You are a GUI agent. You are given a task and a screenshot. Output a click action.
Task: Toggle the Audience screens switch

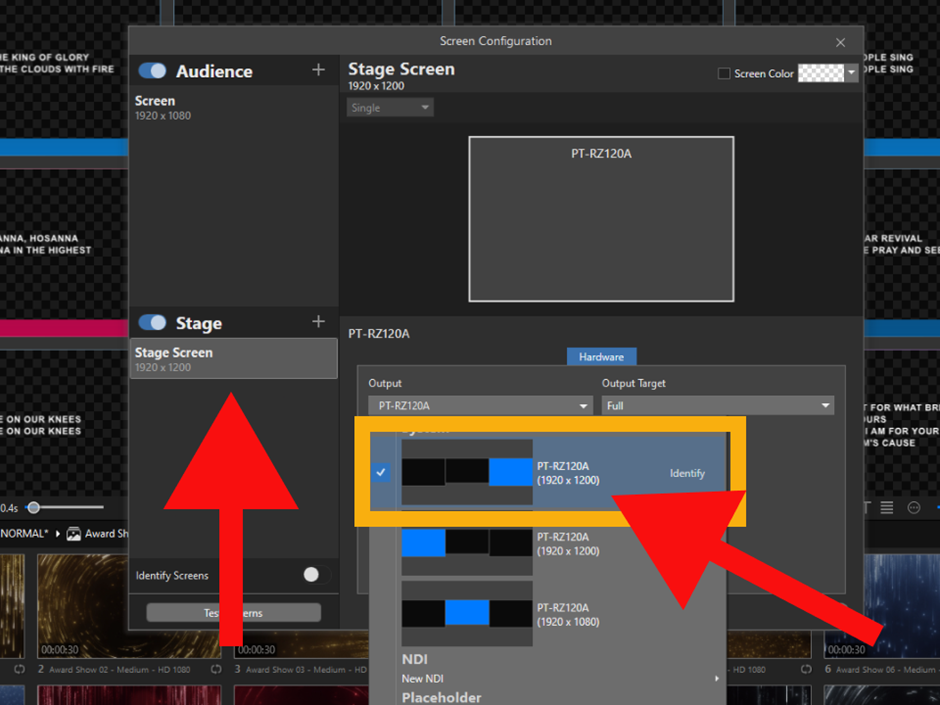(153, 71)
